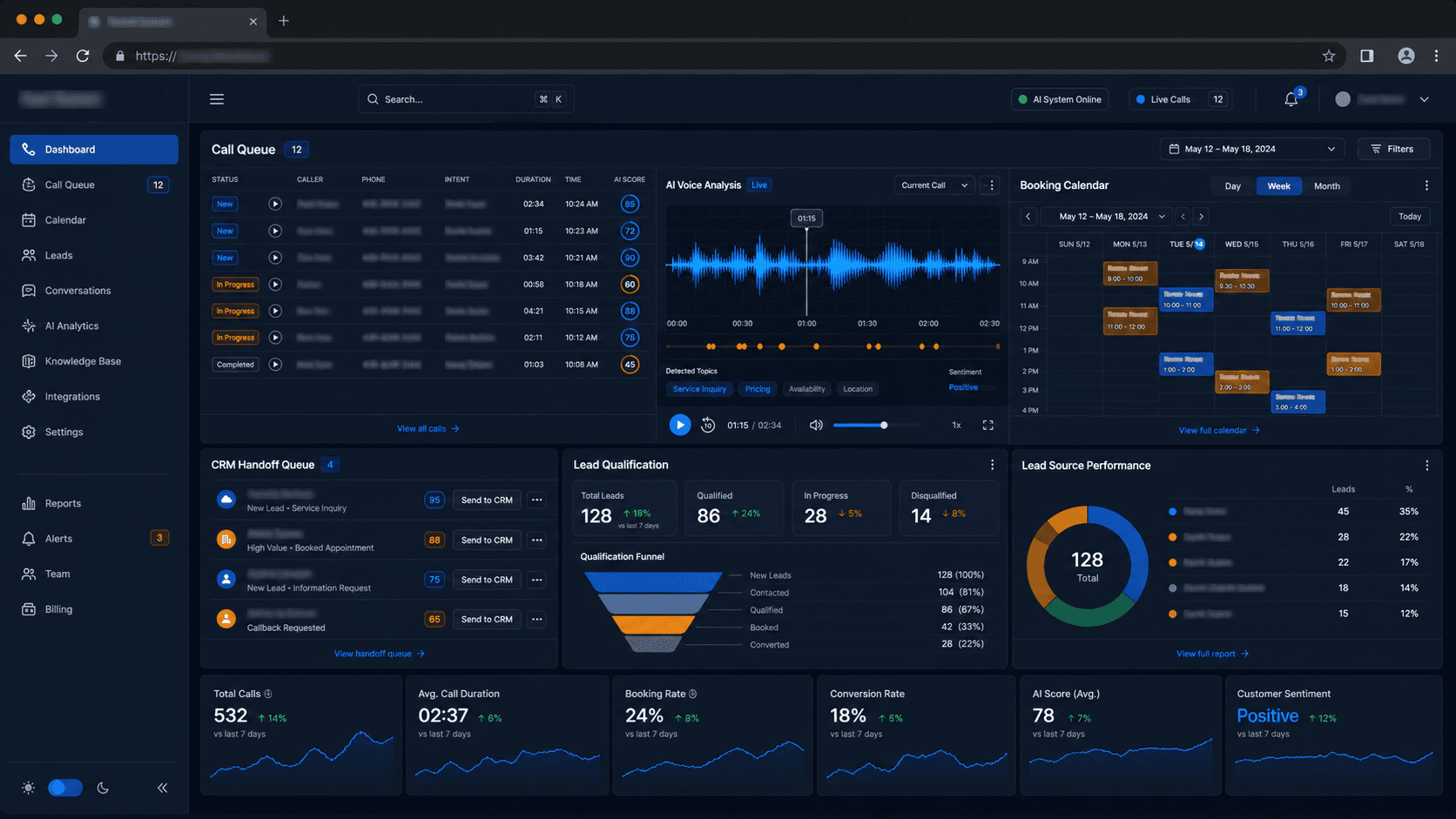Go to previous week in calendar
Image resolution: width=1456 pixels, height=819 pixels.
click(x=1028, y=217)
